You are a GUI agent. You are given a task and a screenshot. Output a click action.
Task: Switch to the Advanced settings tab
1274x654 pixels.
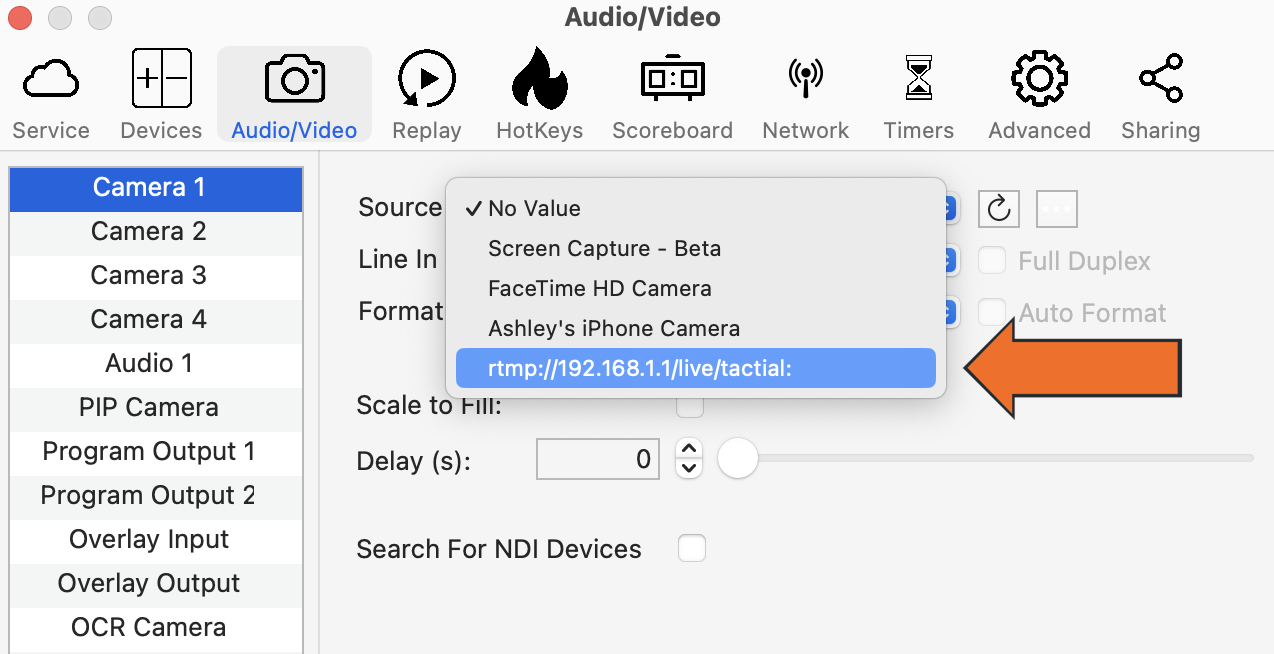tap(1038, 92)
